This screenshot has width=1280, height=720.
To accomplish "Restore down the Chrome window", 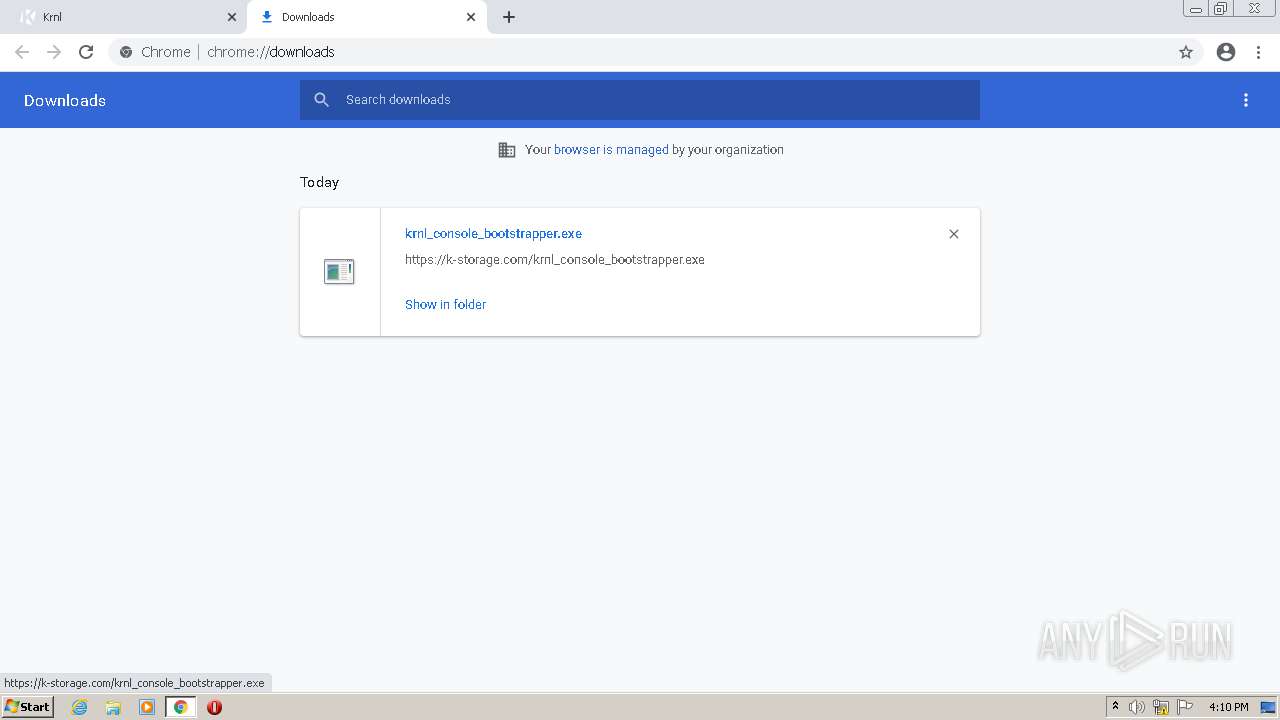I will tap(1221, 9).
